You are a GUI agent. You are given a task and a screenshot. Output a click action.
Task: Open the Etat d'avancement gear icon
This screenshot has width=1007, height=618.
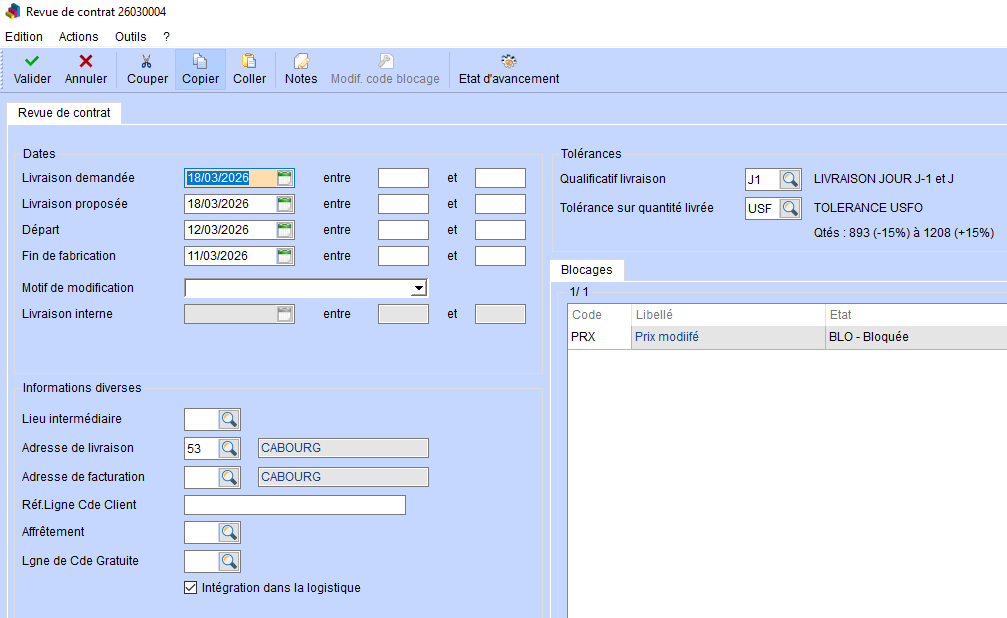(508, 62)
